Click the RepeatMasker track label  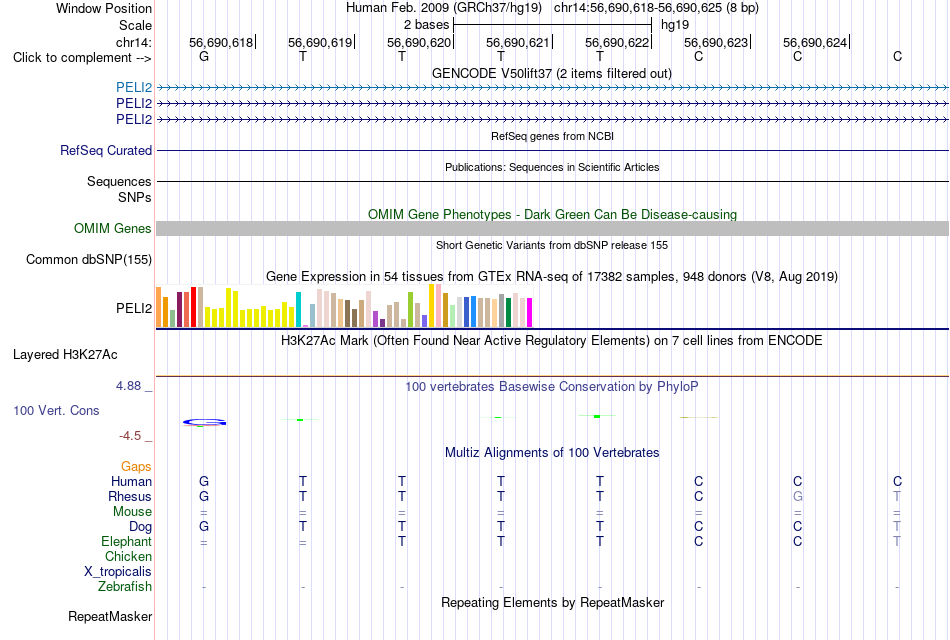tap(110, 616)
